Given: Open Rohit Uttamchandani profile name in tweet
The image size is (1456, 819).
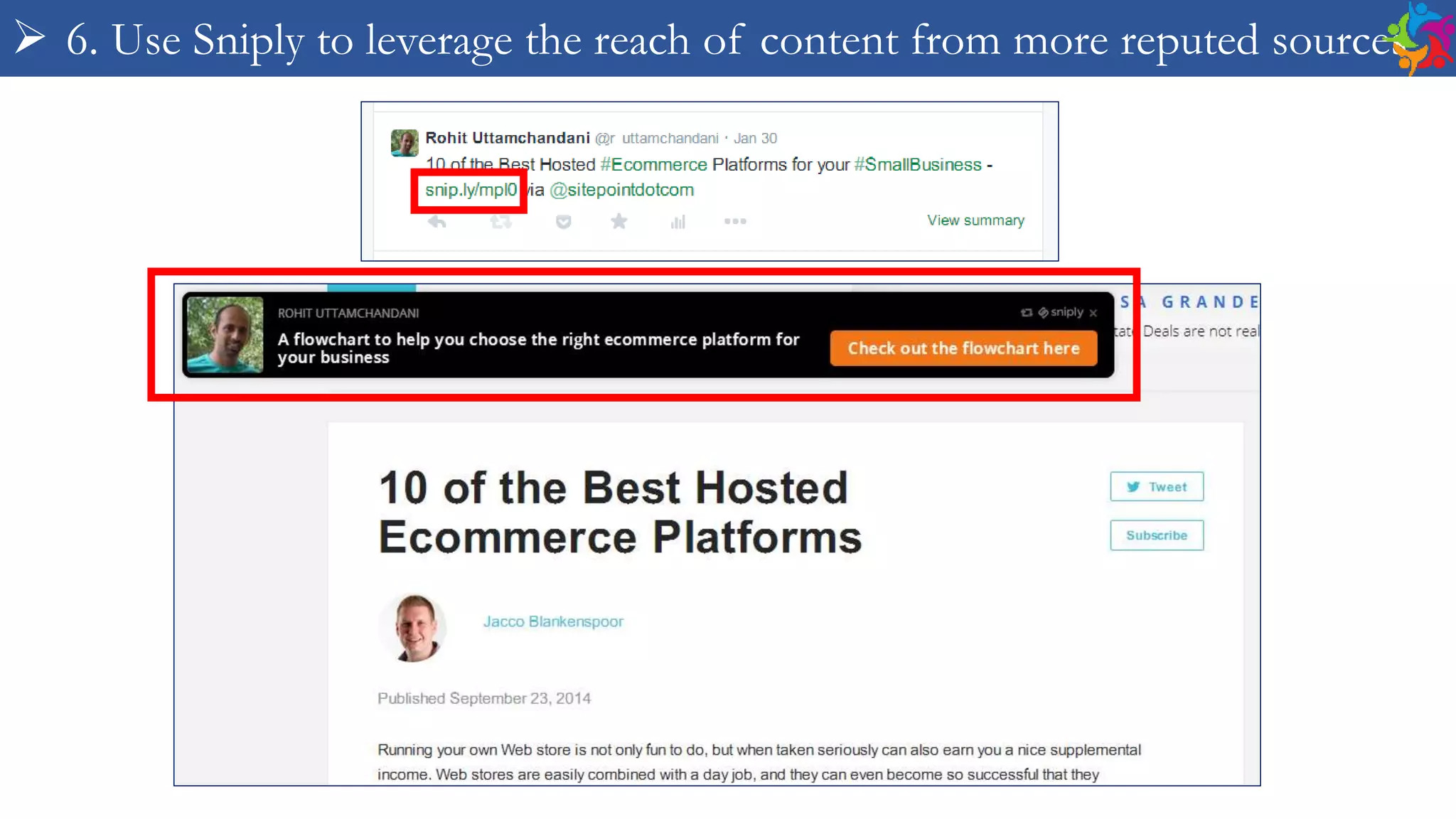Looking at the screenshot, I should pyautogui.click(x=508, y=138).
